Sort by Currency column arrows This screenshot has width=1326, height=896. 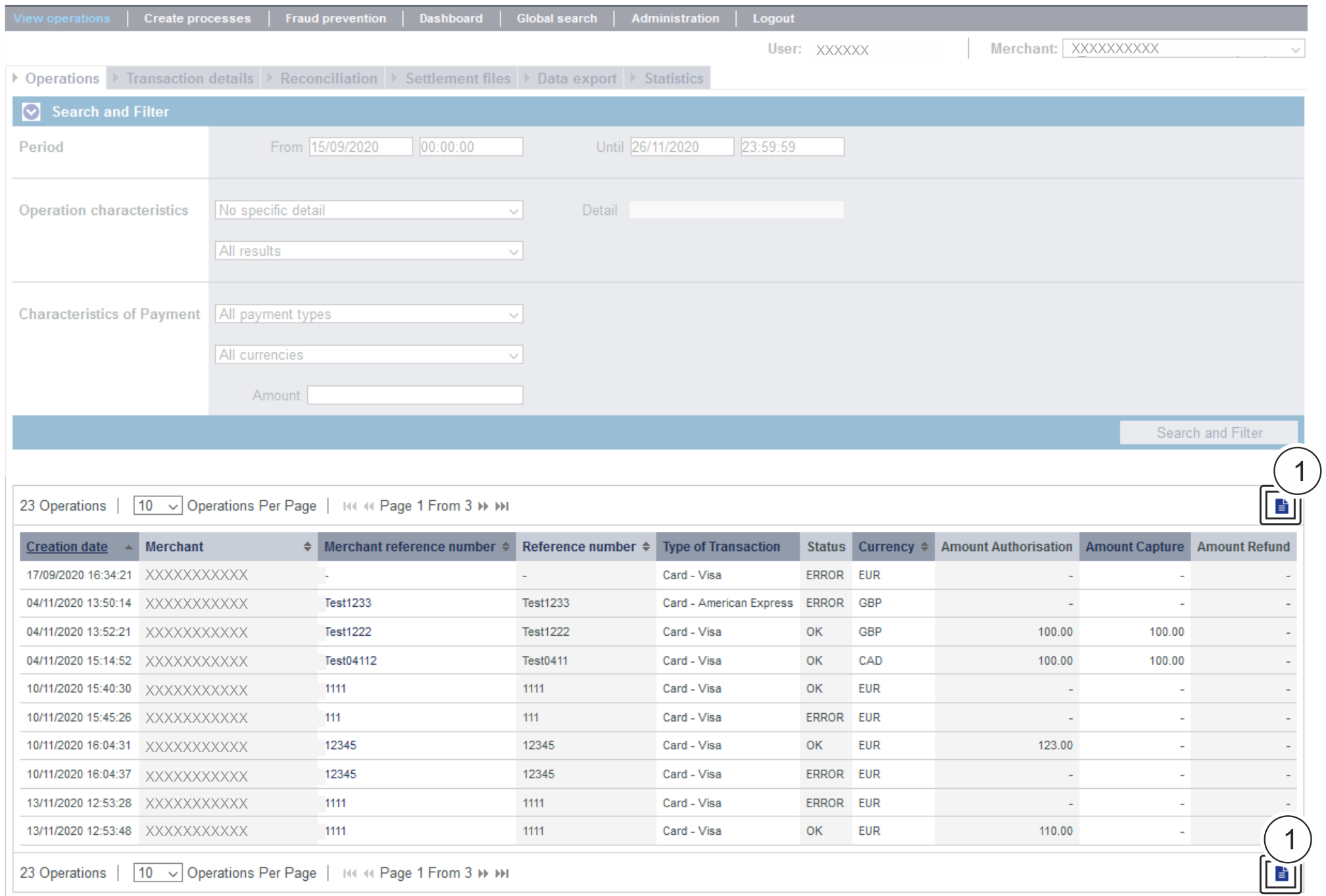point(924,547)
